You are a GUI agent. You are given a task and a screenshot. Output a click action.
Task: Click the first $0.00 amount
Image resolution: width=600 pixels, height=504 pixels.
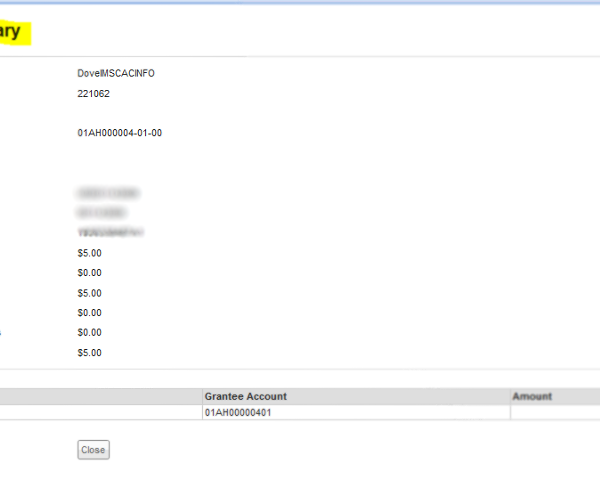89,273
